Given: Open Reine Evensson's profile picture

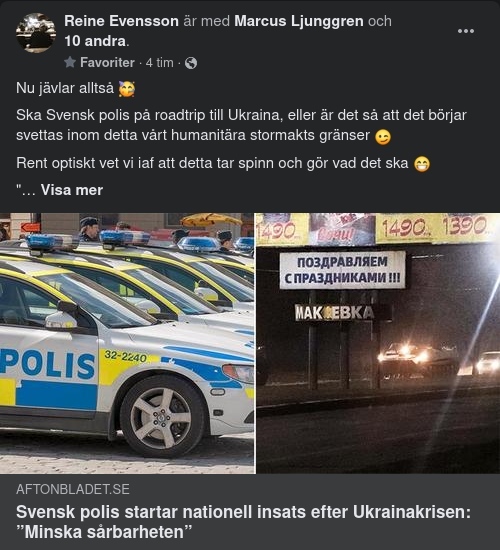Looking at the screenshot, I should coord(36,33).
